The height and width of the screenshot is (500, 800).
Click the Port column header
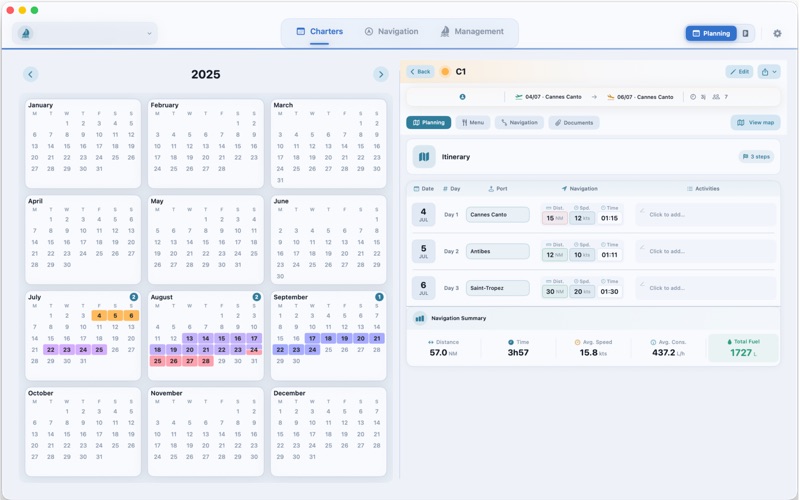click(498, 189)
